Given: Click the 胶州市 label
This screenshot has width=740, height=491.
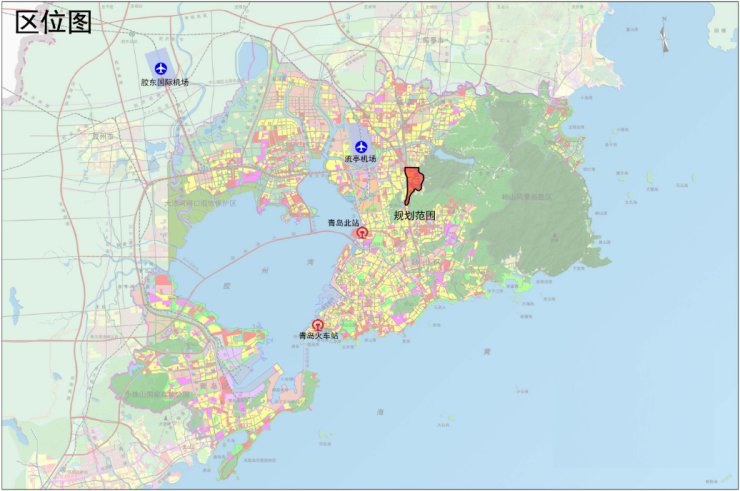Looking at the screenshot, I should click(x=102, y=136).
